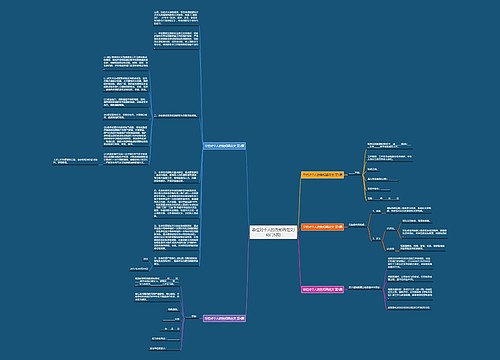The width and height of the screenshot is (500, 360).
Task: Click single-line subtopic left of the blue trunk
Action: tap(176, 116)
